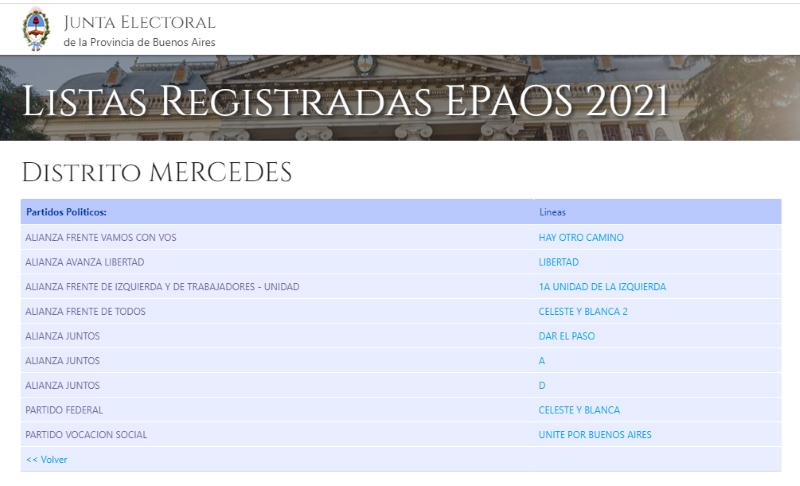Viewport: 800px width, 486px height.
Task: Go back using the Volver link
Action: (x=47, y=460)
